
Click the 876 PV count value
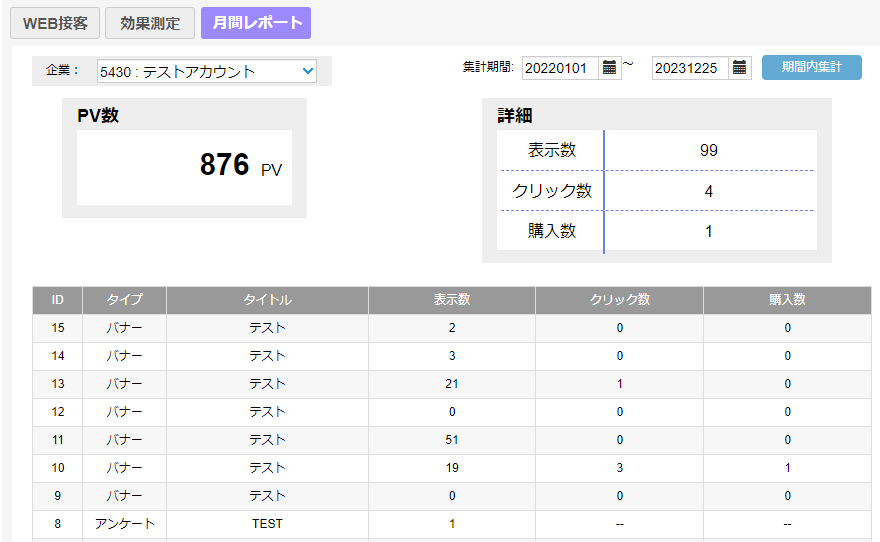click(225, 166)
